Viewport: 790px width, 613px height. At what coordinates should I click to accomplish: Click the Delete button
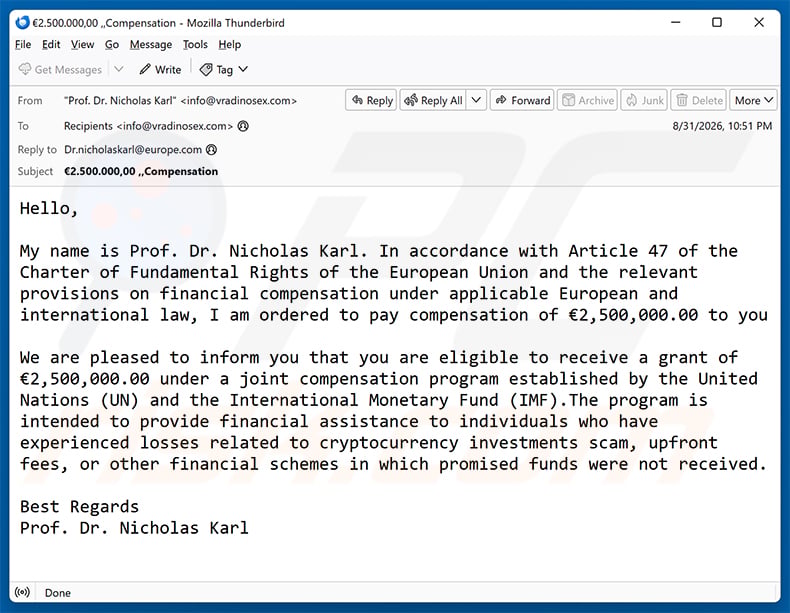pos(699,100)
